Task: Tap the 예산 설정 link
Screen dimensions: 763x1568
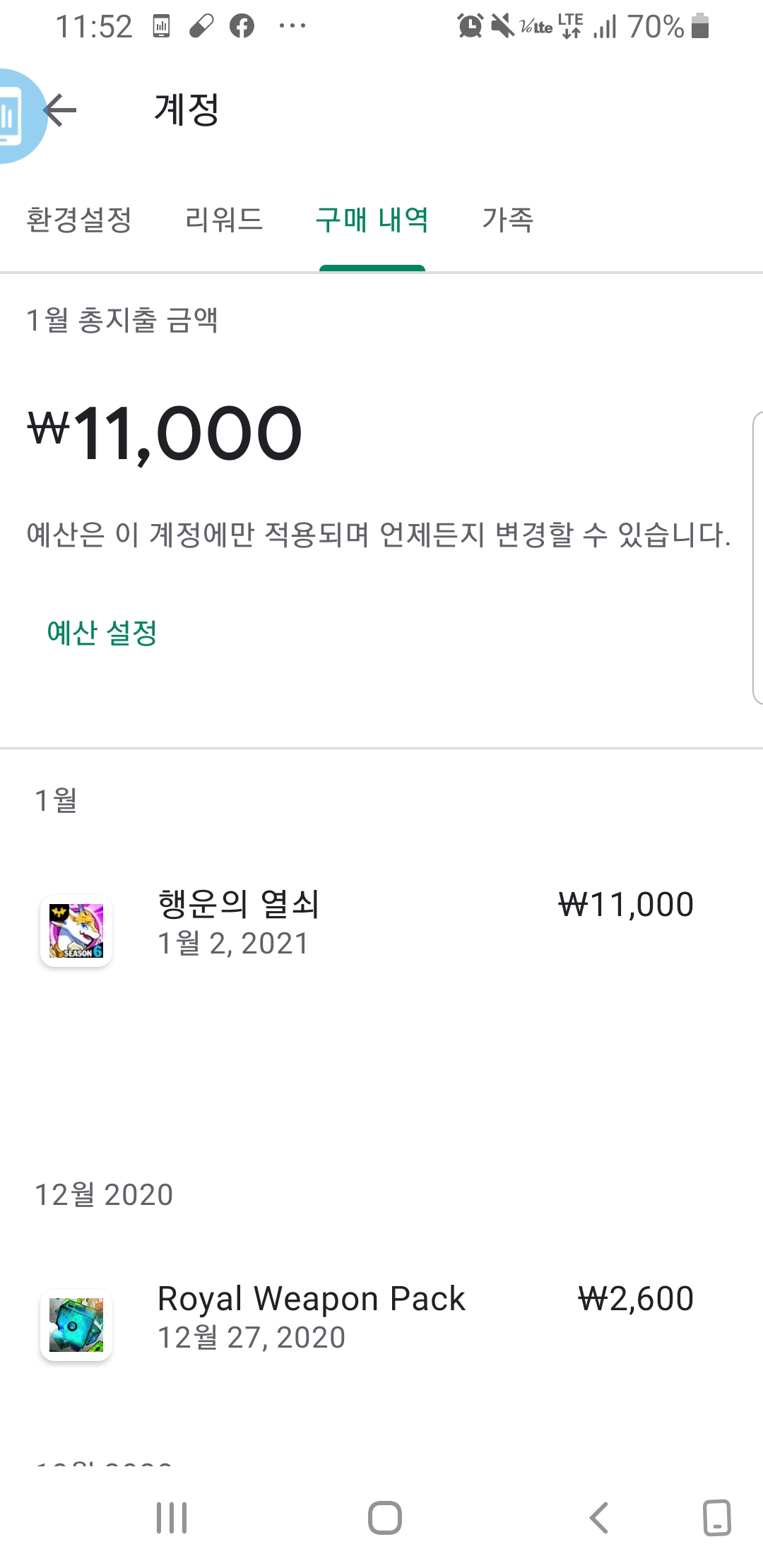Action: 102,633
